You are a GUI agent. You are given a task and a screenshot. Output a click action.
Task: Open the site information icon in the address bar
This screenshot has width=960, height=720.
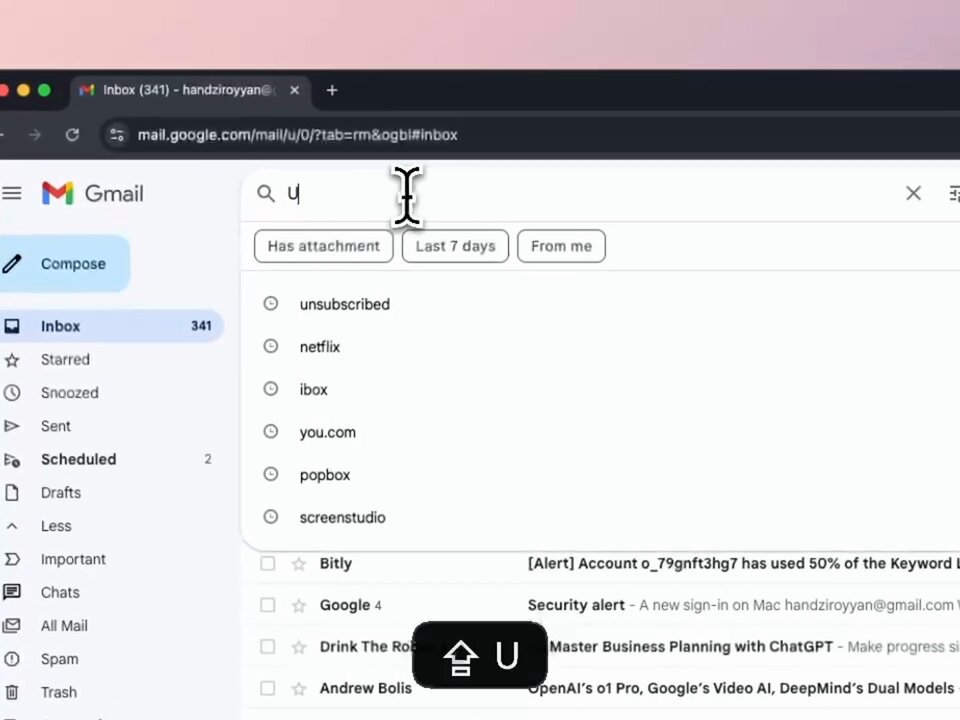[117, 135]
